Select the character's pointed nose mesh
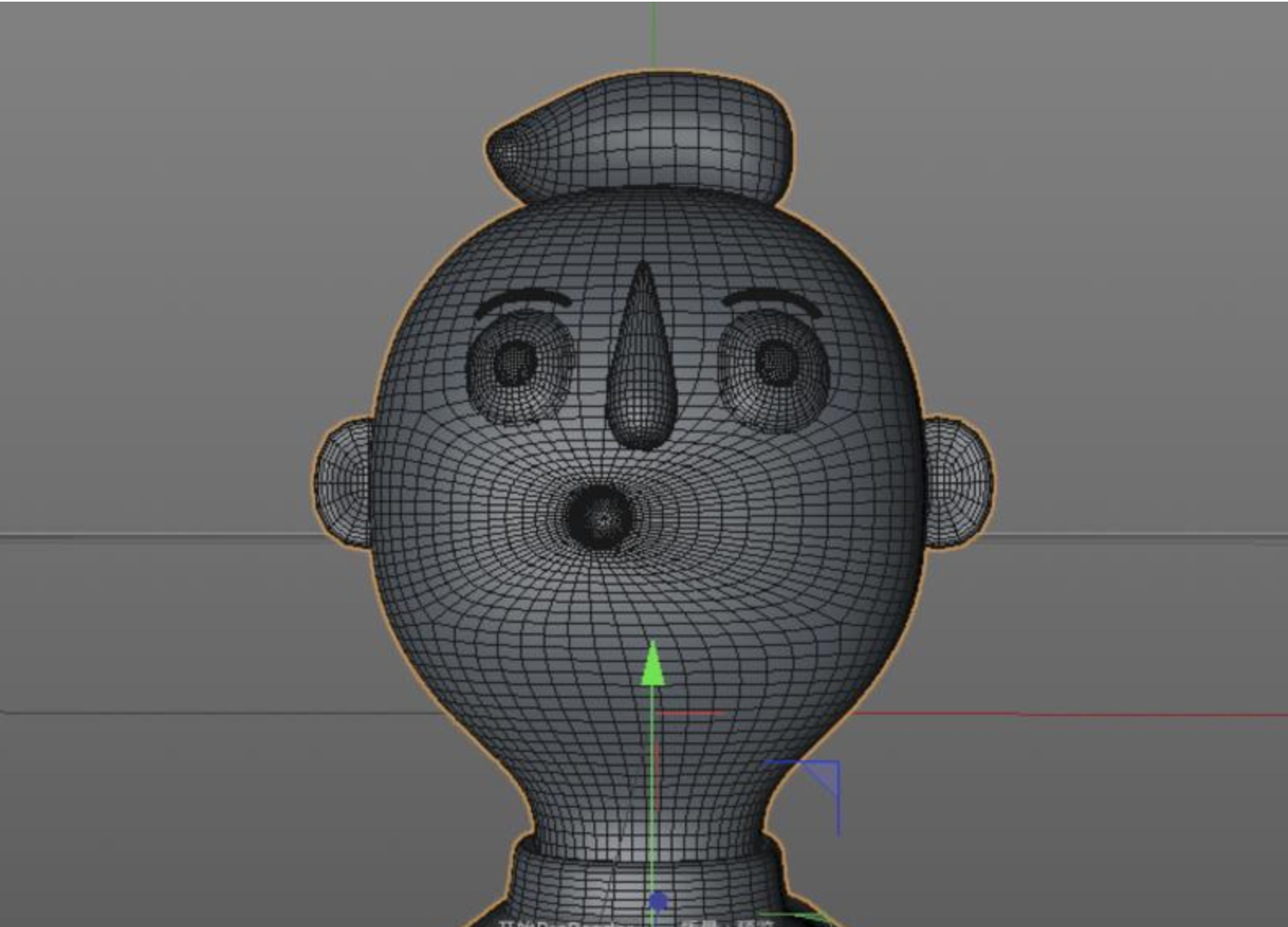 coord(642,357)
